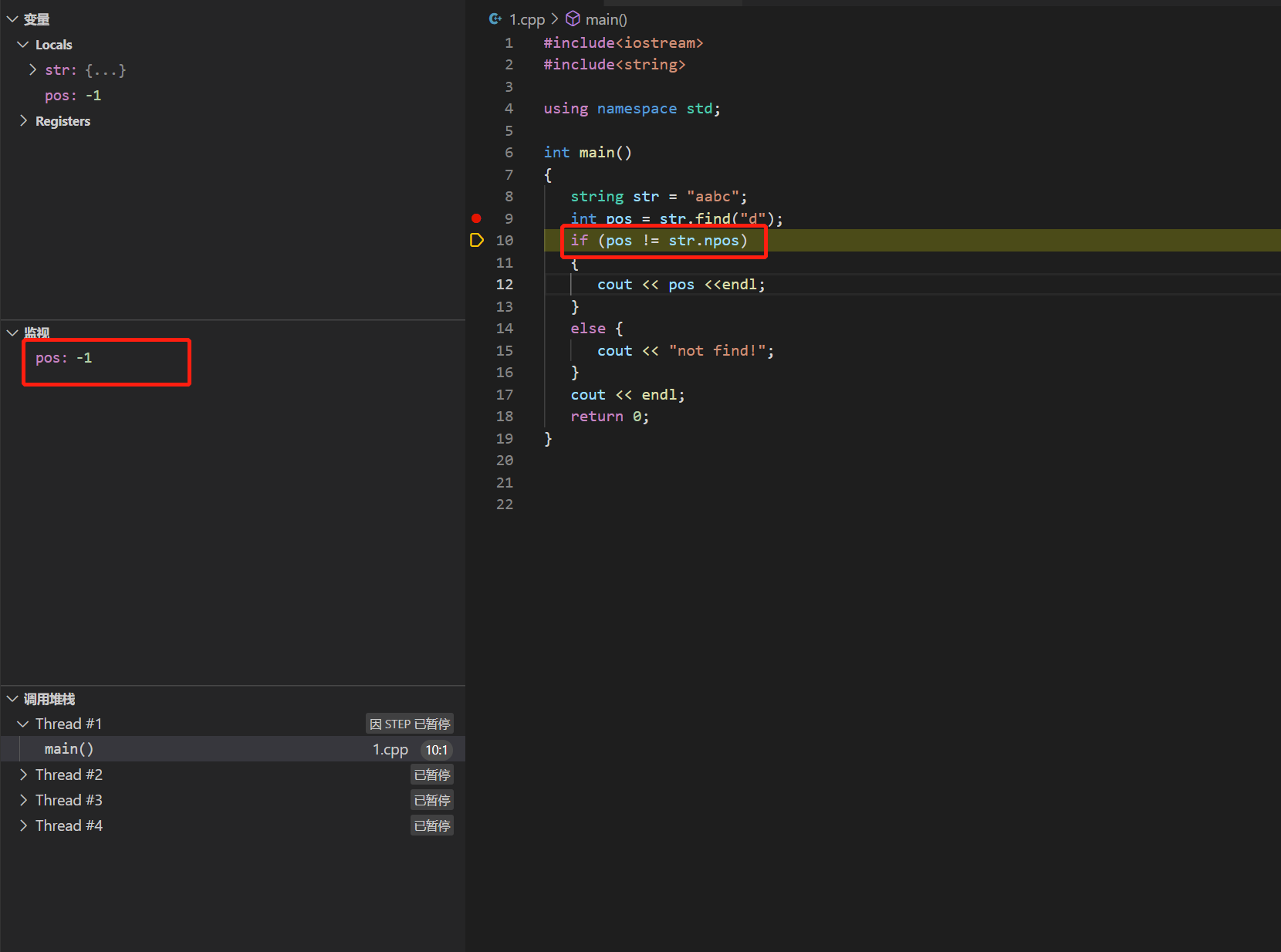The height and width of the screenshot is (952, 1281).
Task: Click the 10:1 badge on the main() frame
Action: coord(436,749)
